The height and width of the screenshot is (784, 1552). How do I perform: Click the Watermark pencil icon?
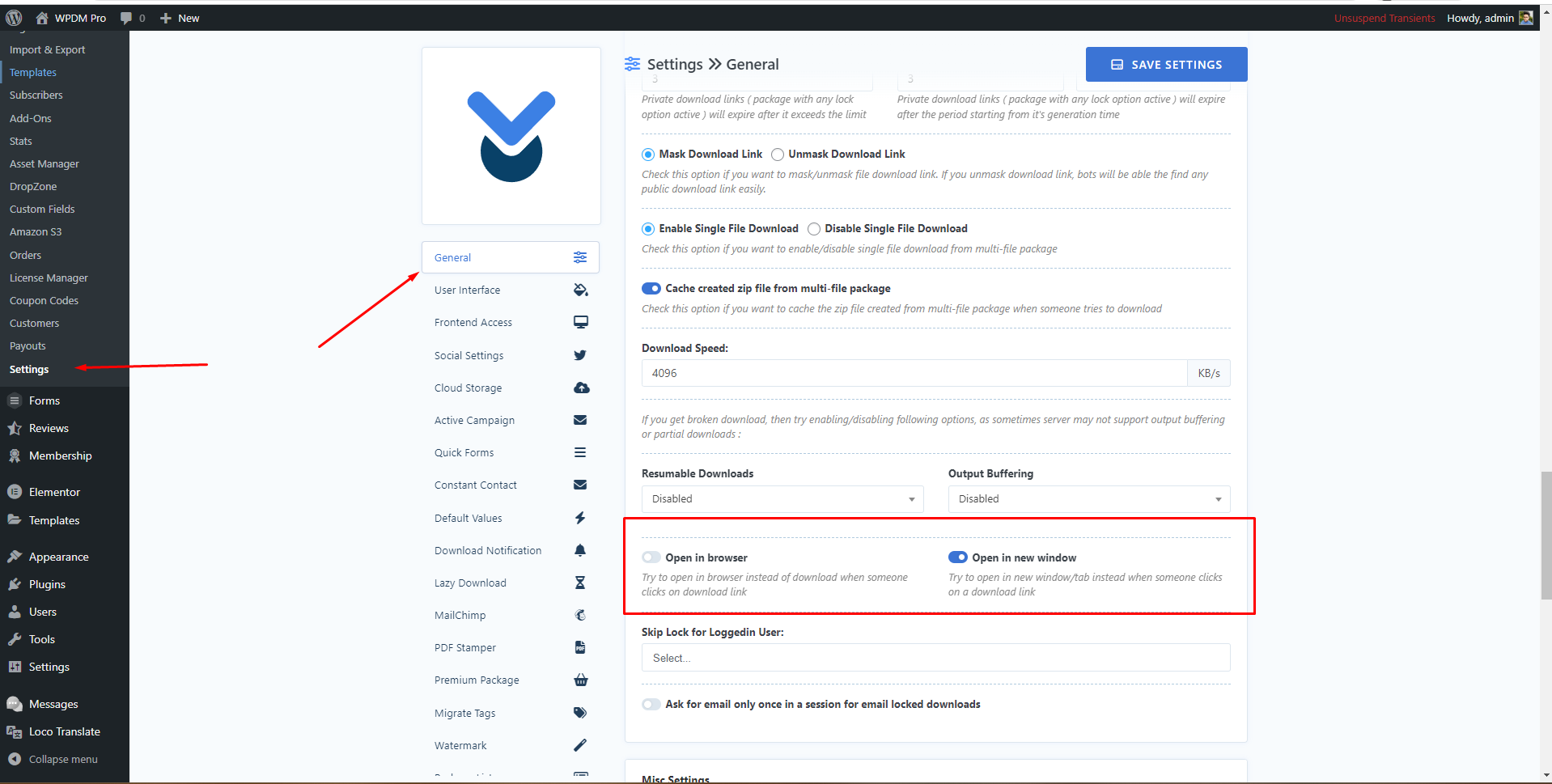click(580, 745)
